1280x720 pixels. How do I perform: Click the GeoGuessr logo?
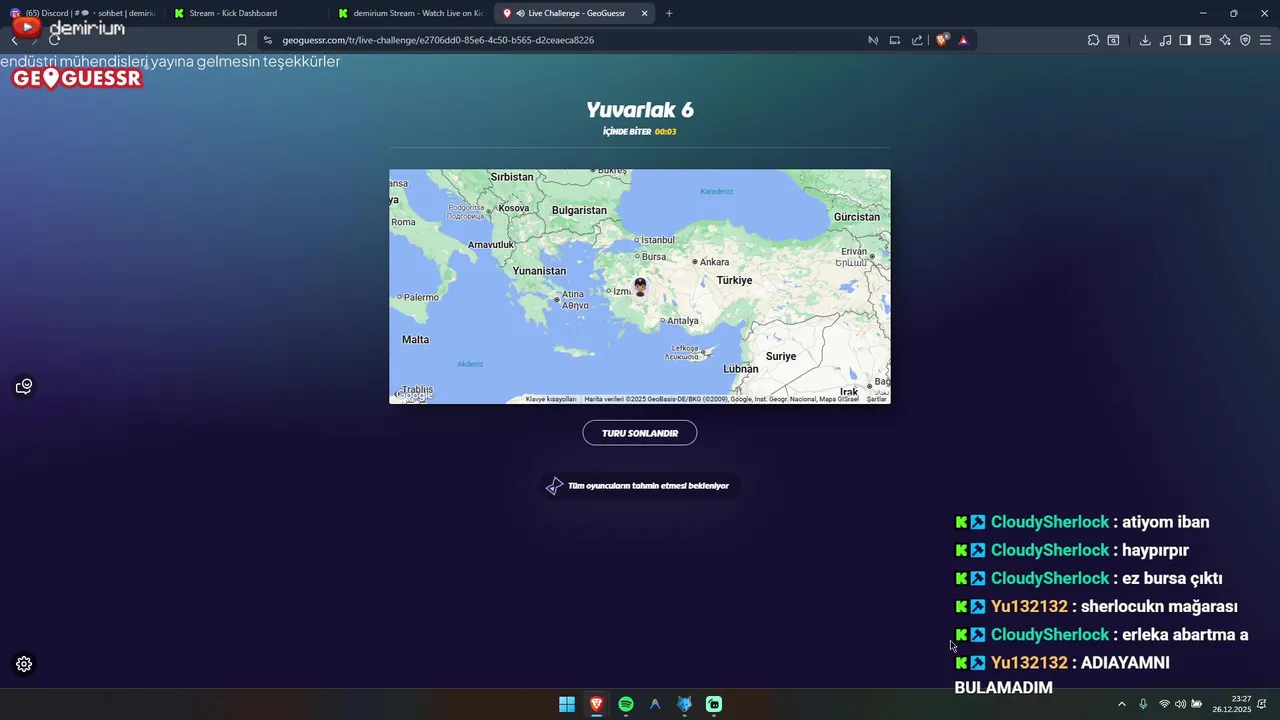tap(77, 78)
